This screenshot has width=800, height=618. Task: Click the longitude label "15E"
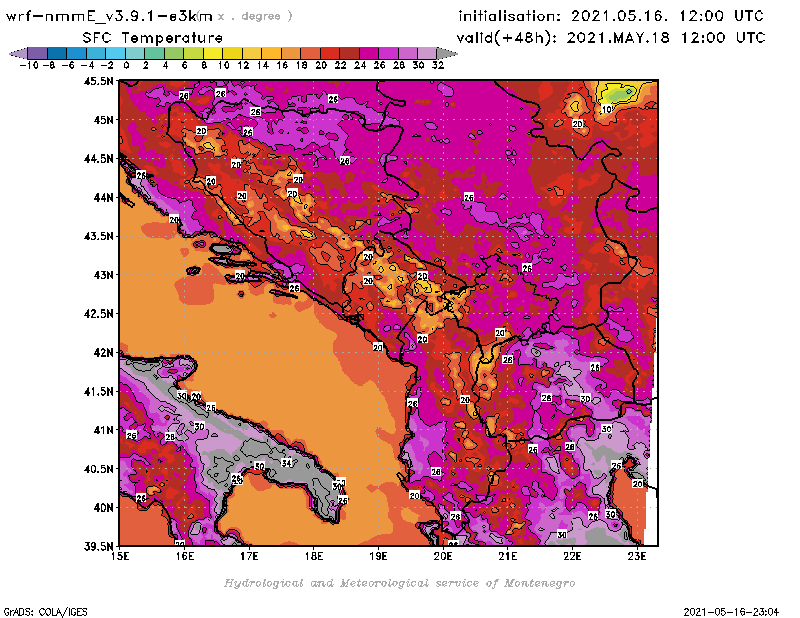click(120, 556)
